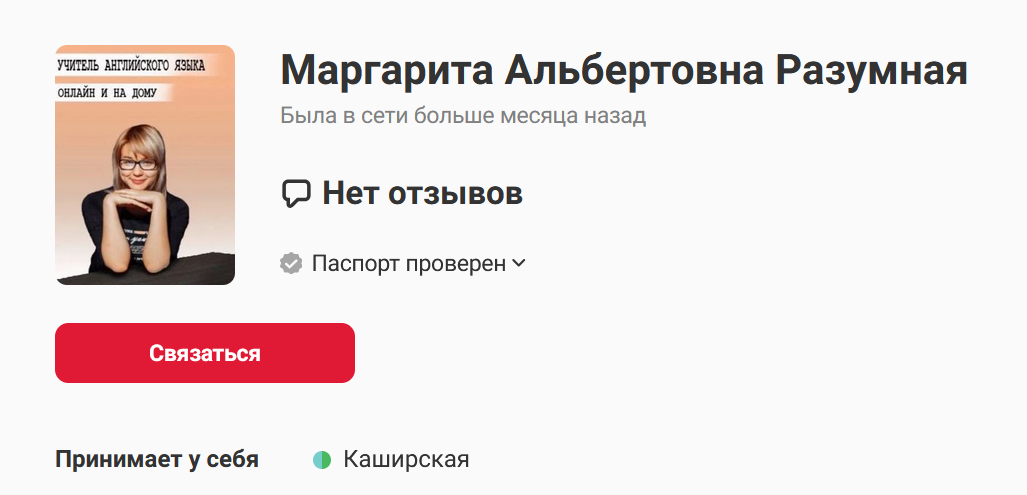Image resolution: width=1027 pixels, height=495 pixels.
Task: Click the word отзывов beside the bubble
Action: tap(456, 194)
